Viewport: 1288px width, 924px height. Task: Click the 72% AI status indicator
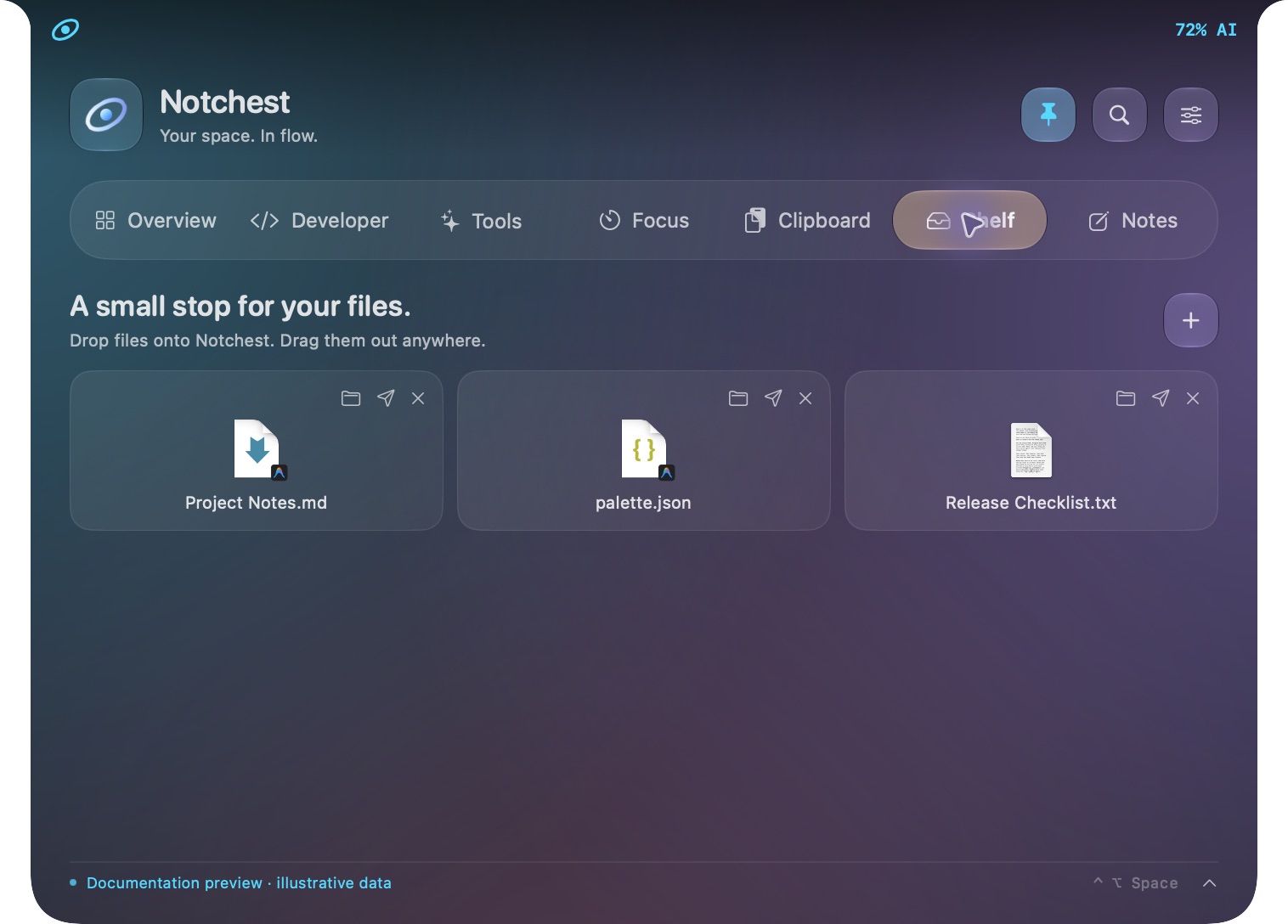pyautogui.click(x=1206, y=30)
